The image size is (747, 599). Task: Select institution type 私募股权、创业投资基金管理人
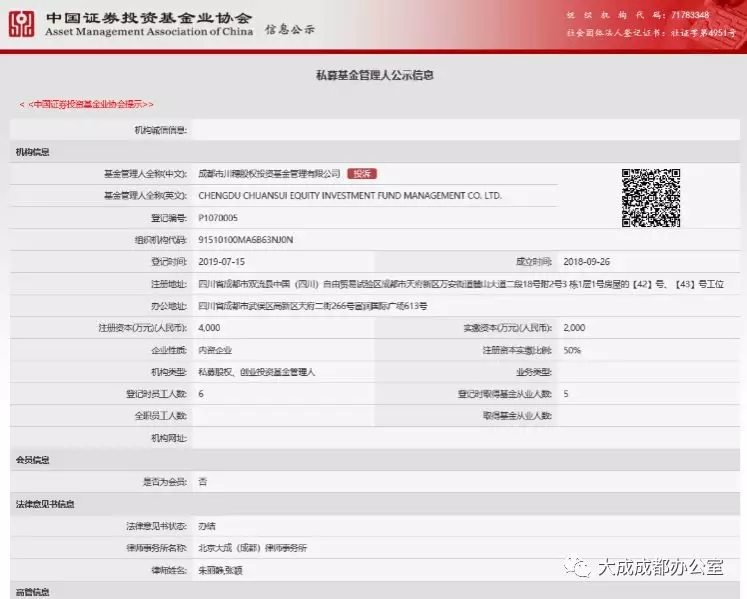(x=256, y=372)
